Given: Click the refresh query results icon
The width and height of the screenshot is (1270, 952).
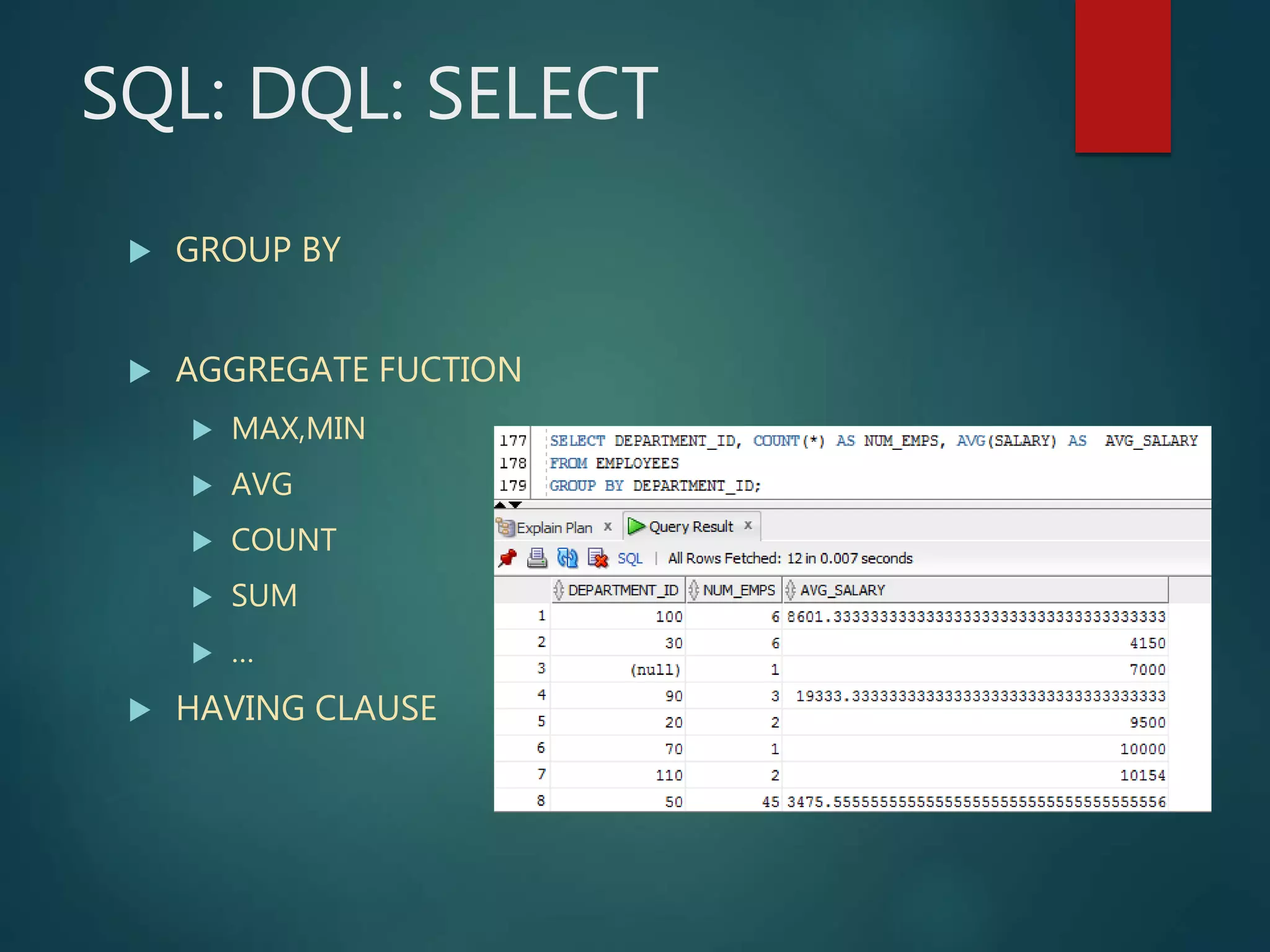Looking at the screenshot, I should [567, 558].
